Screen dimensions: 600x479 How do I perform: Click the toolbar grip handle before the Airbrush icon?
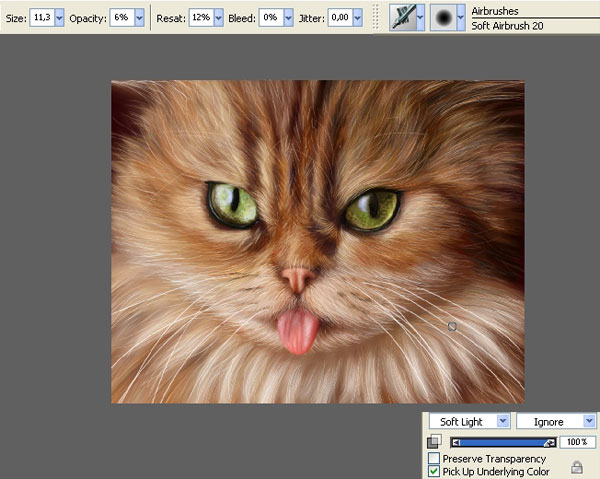[x=376, y=17]
